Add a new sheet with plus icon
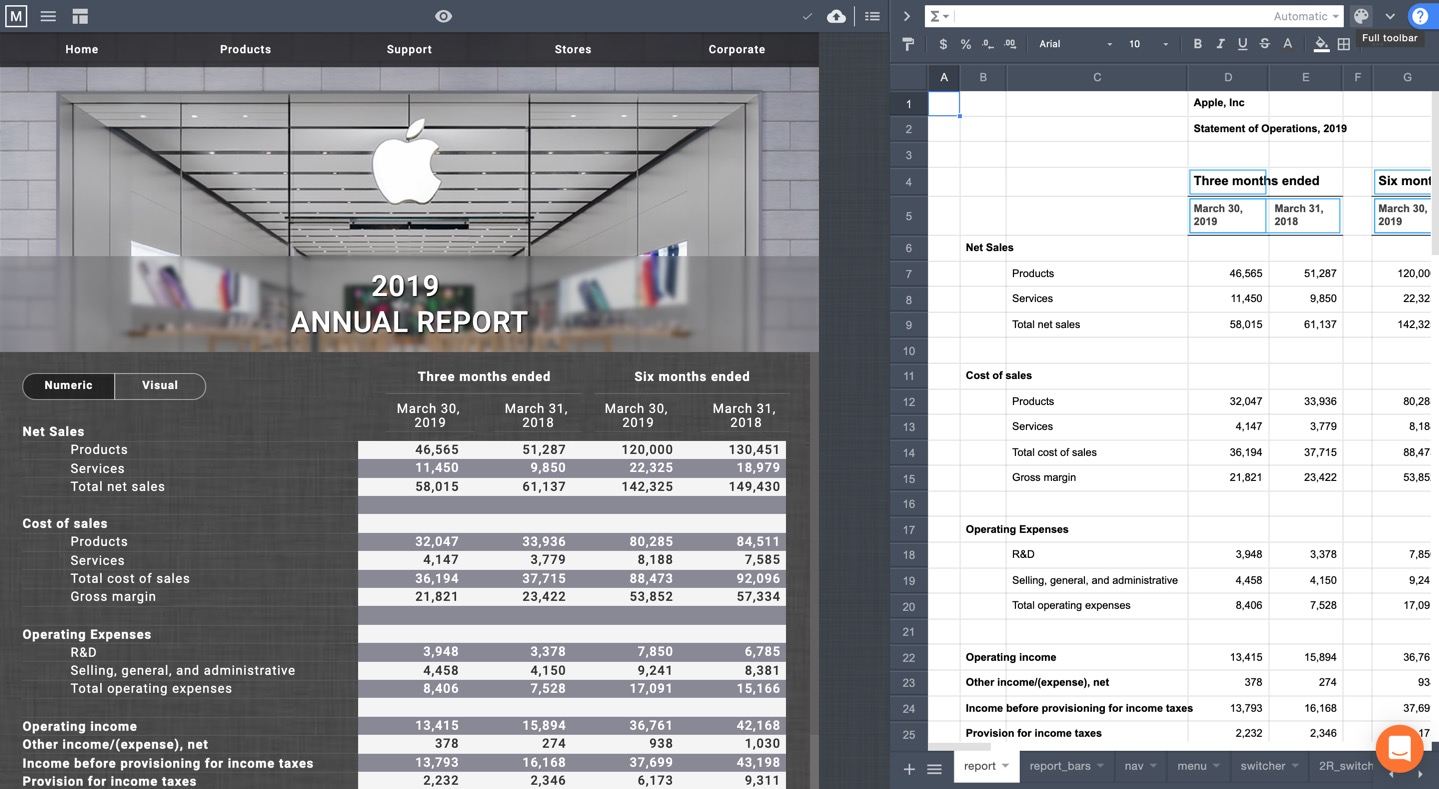The height and width of the screenshot is (789, 1439). click(x=909, y=769)
